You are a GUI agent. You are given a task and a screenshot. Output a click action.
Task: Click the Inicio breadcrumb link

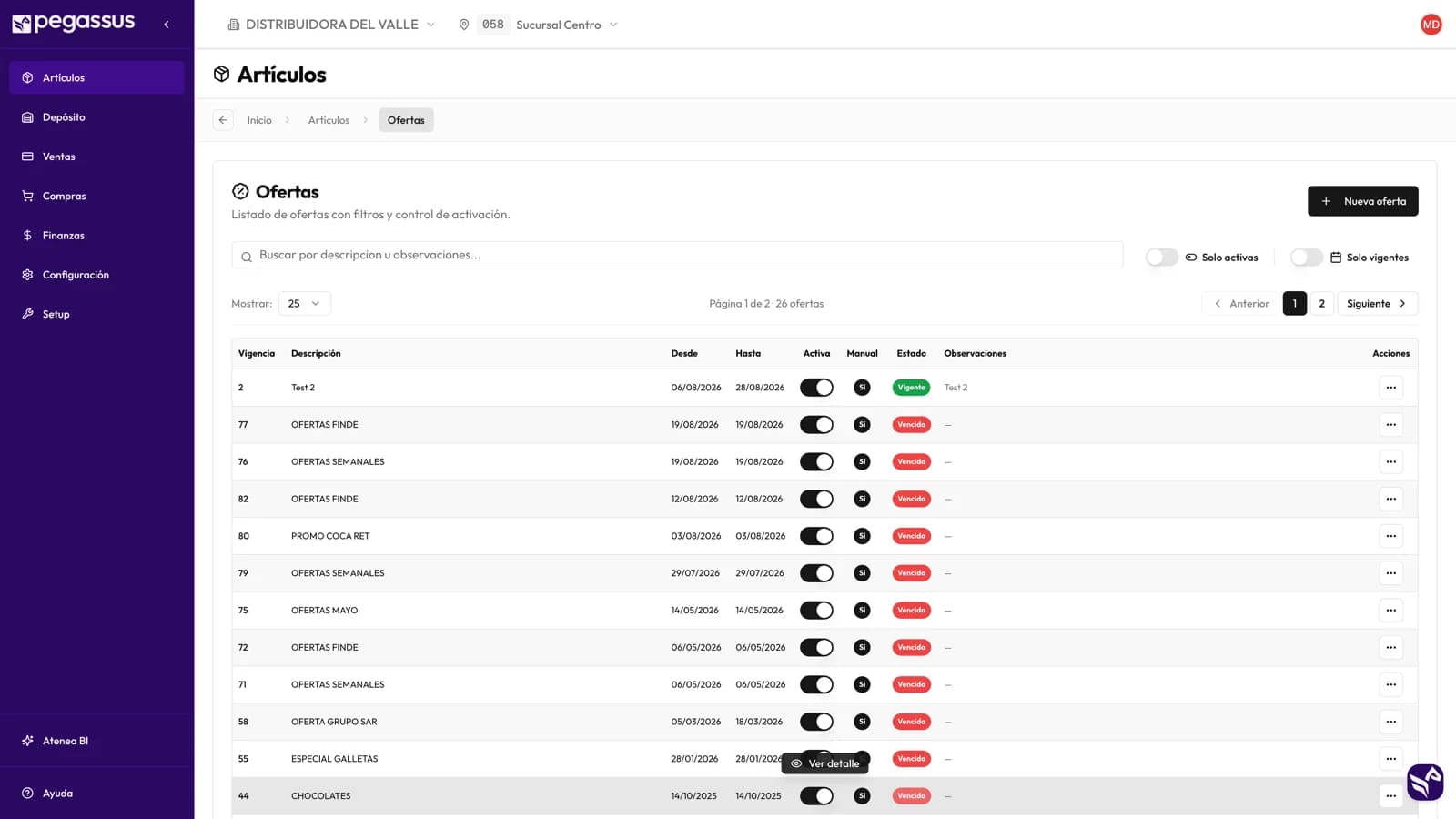click(259, 120)
